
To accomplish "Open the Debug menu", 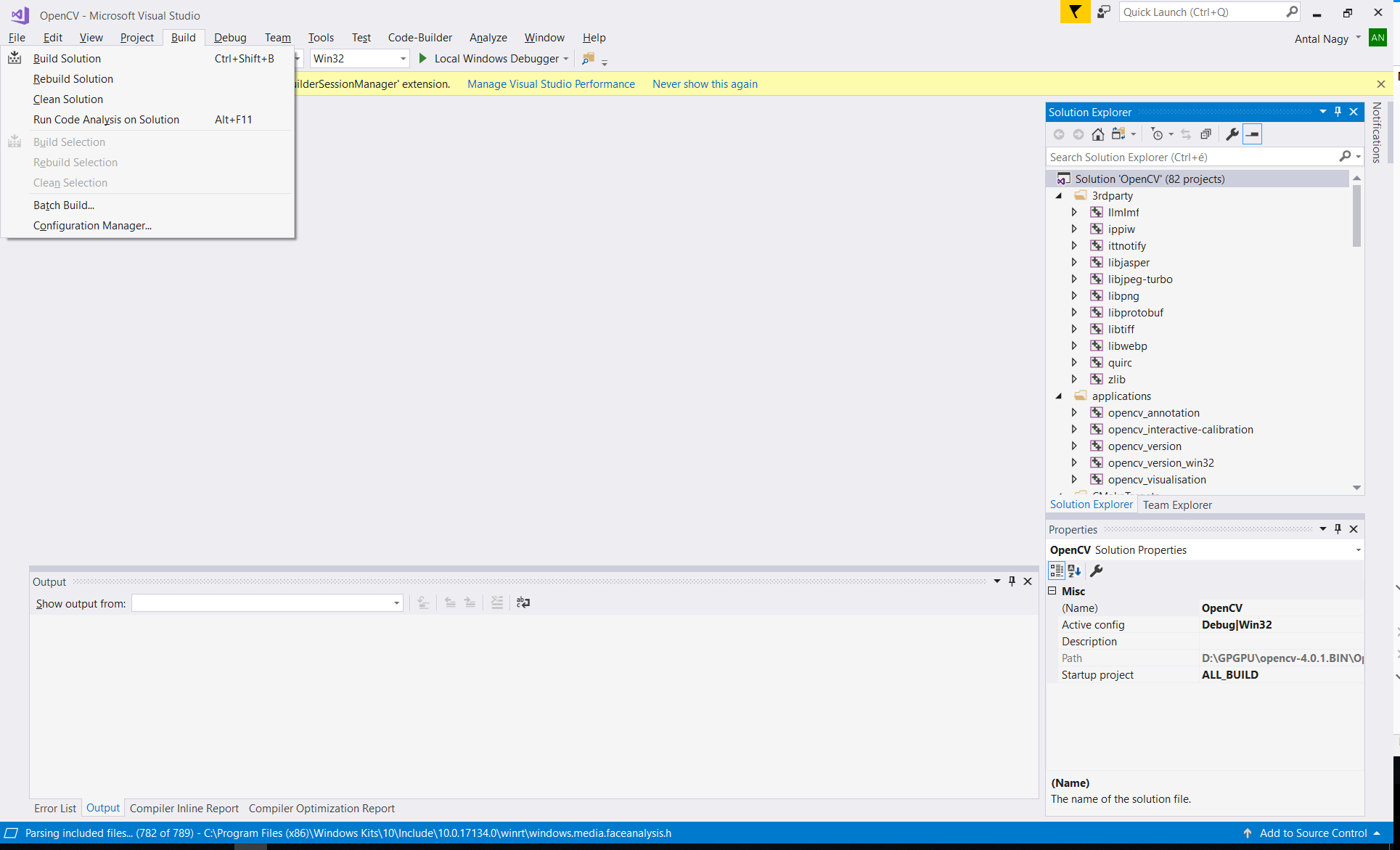I will point(230,37).
